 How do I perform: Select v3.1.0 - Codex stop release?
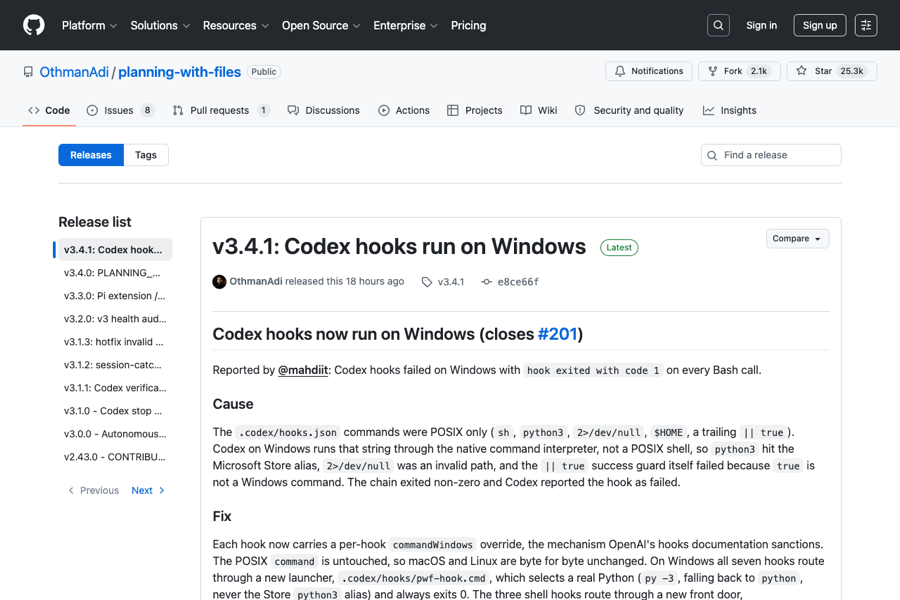113,411
